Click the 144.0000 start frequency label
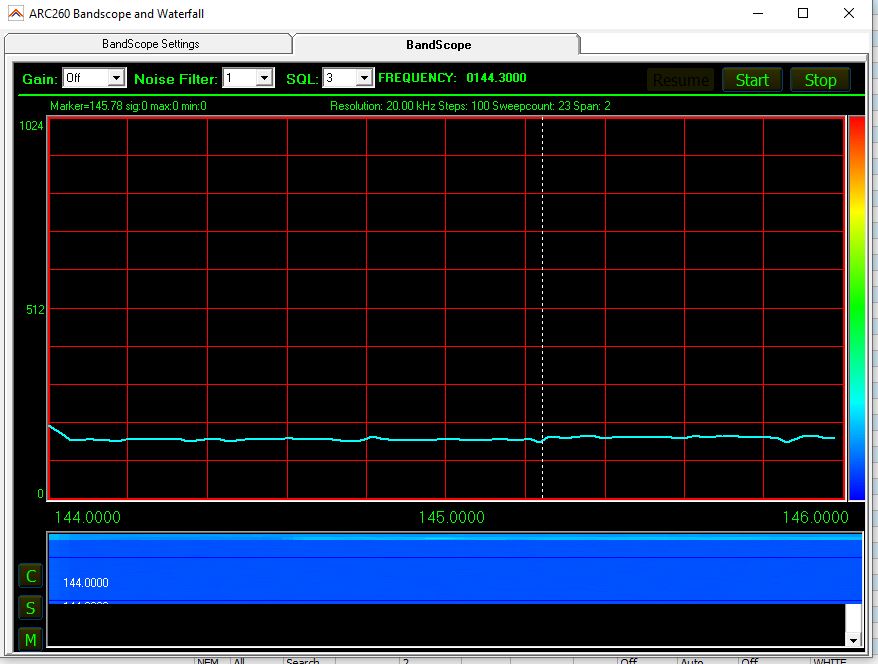The image size is (878, 664). click(x=87, y=517)
